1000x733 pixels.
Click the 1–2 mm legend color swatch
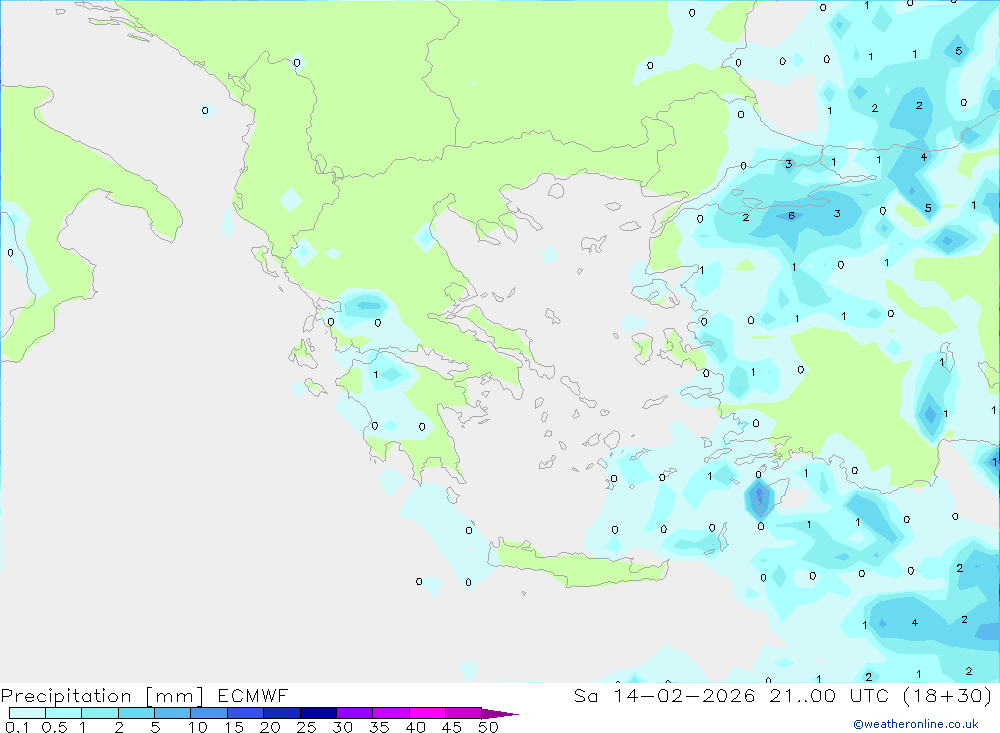pyautogui.click(x=99, y=713)
